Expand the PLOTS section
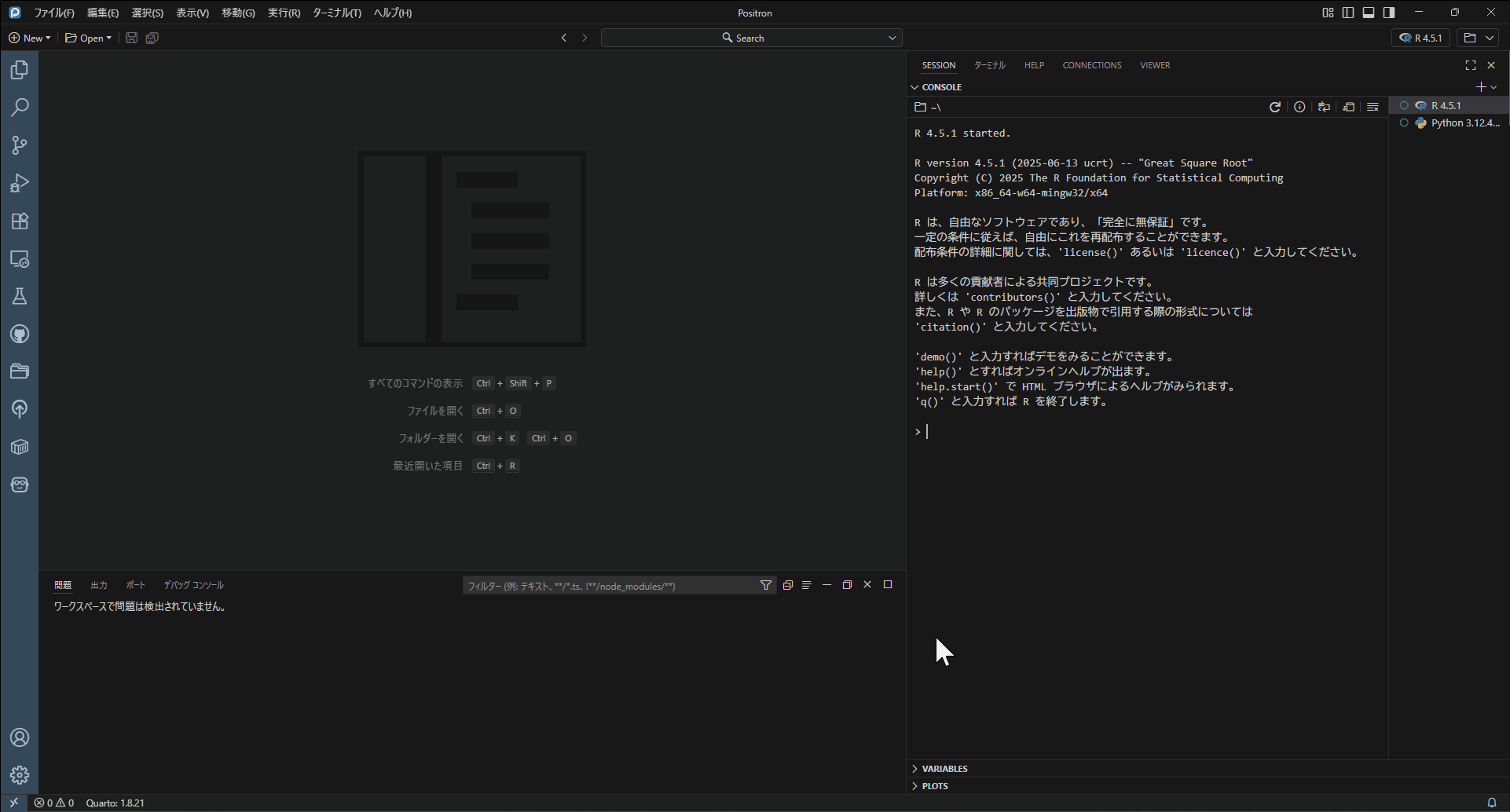Screen dimensions: 1510x812 click(x=935, y=786)
